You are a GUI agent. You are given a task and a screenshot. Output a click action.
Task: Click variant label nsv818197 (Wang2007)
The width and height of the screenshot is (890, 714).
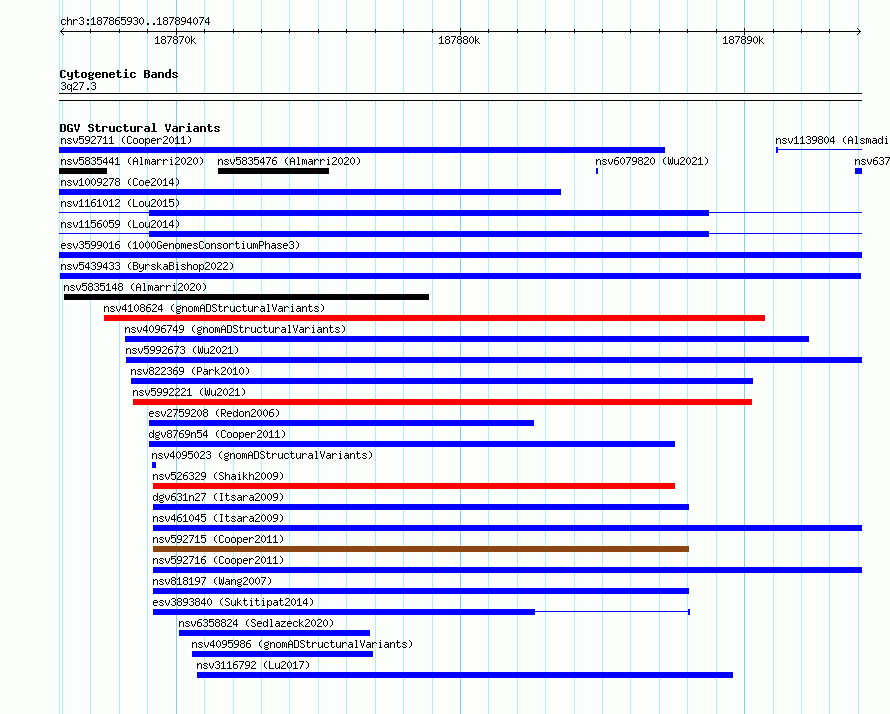click(x=212, y=581)
